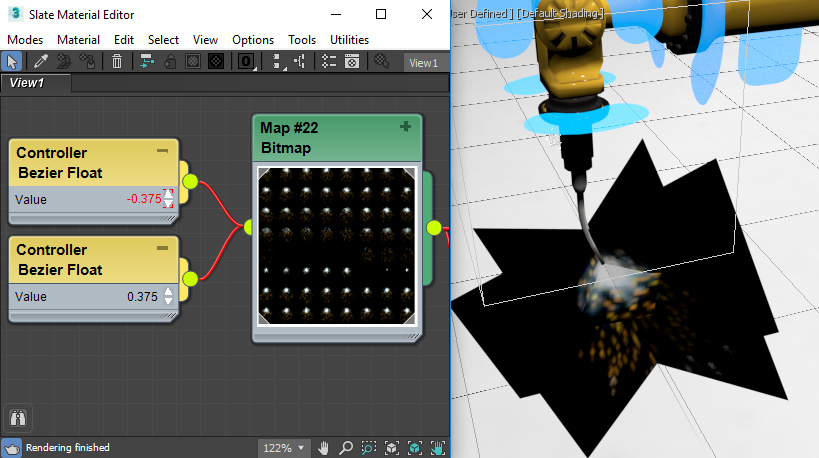Click the Zoom Extents Selected icon

(415, 448)
